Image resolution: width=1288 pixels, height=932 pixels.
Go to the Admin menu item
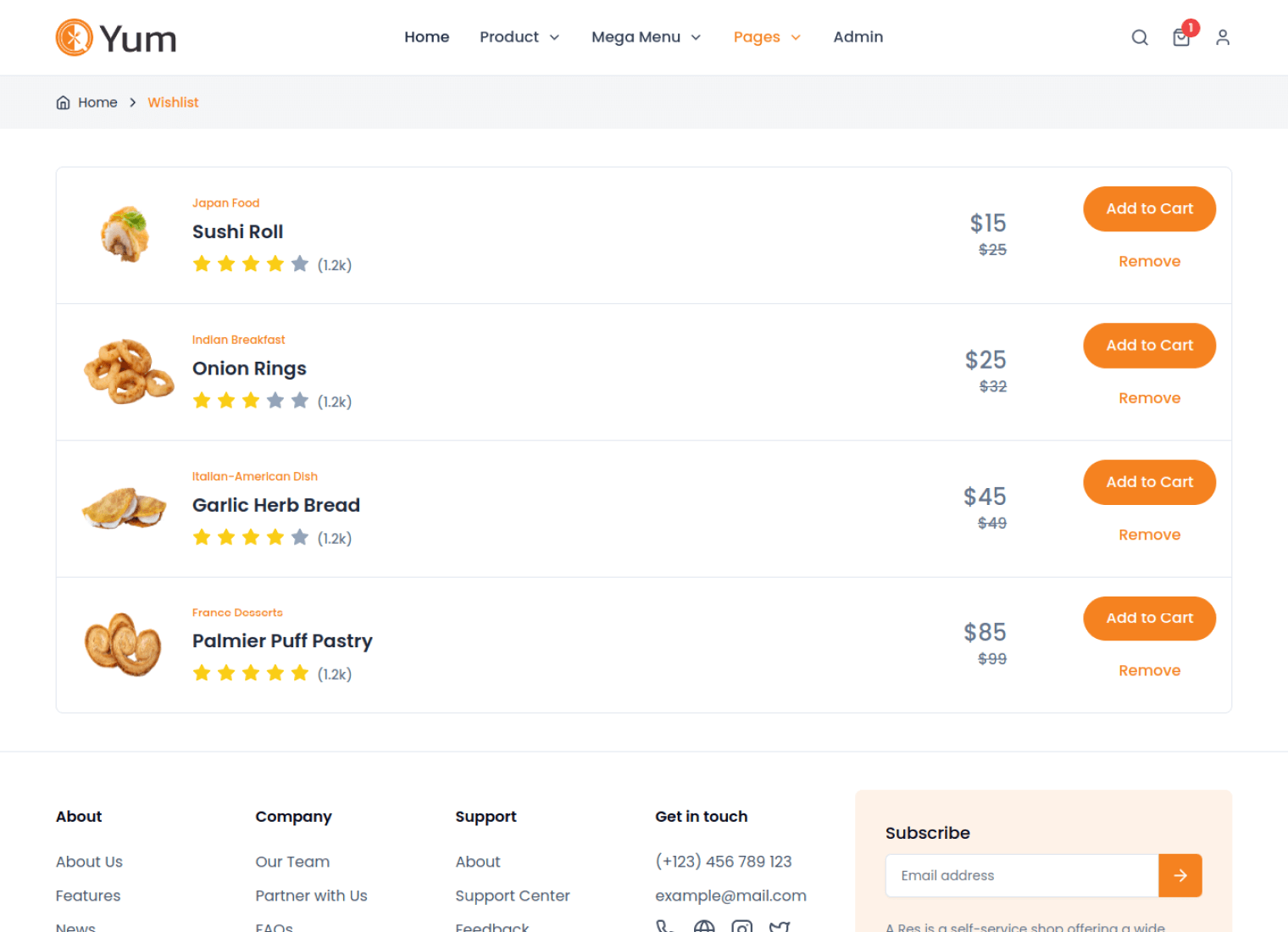pos(858,37)
